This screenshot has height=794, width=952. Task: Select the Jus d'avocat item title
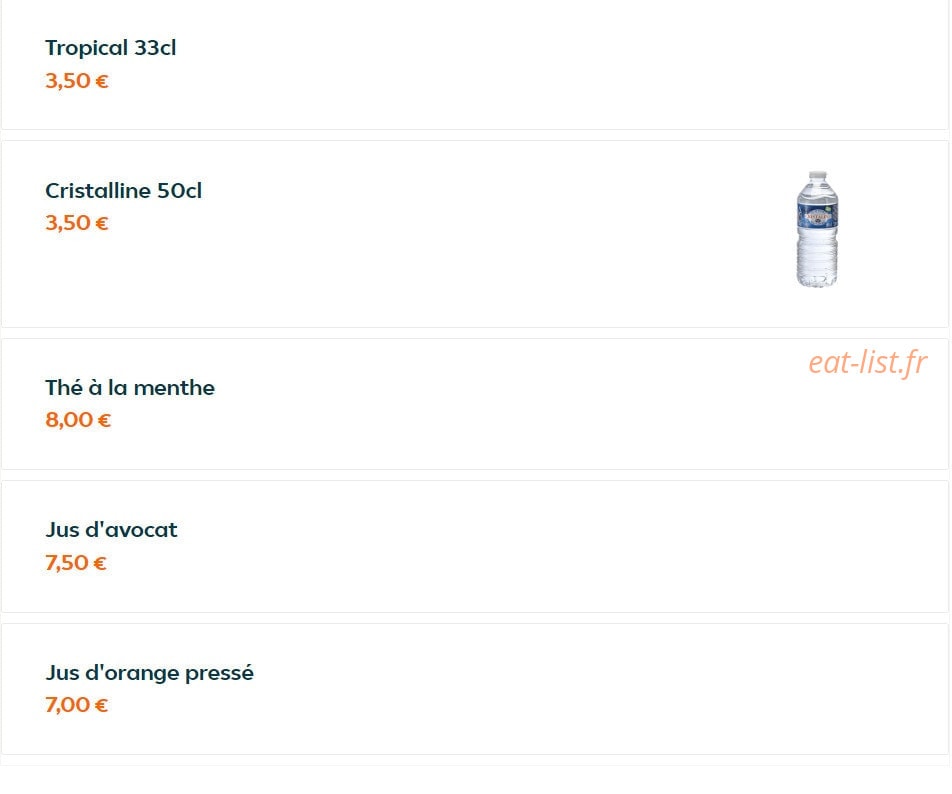click(x=111, y=530)
